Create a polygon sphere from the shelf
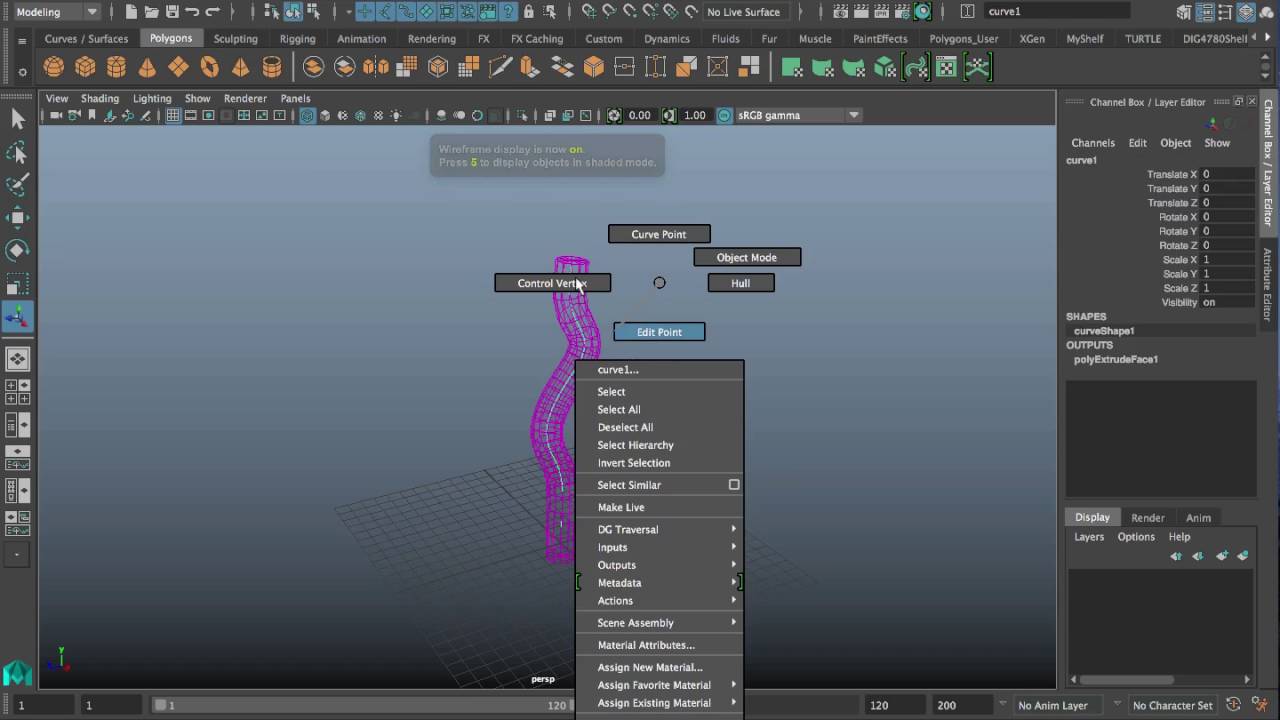The height and width of the screenshot is (720, 1280). click(54, 67)
